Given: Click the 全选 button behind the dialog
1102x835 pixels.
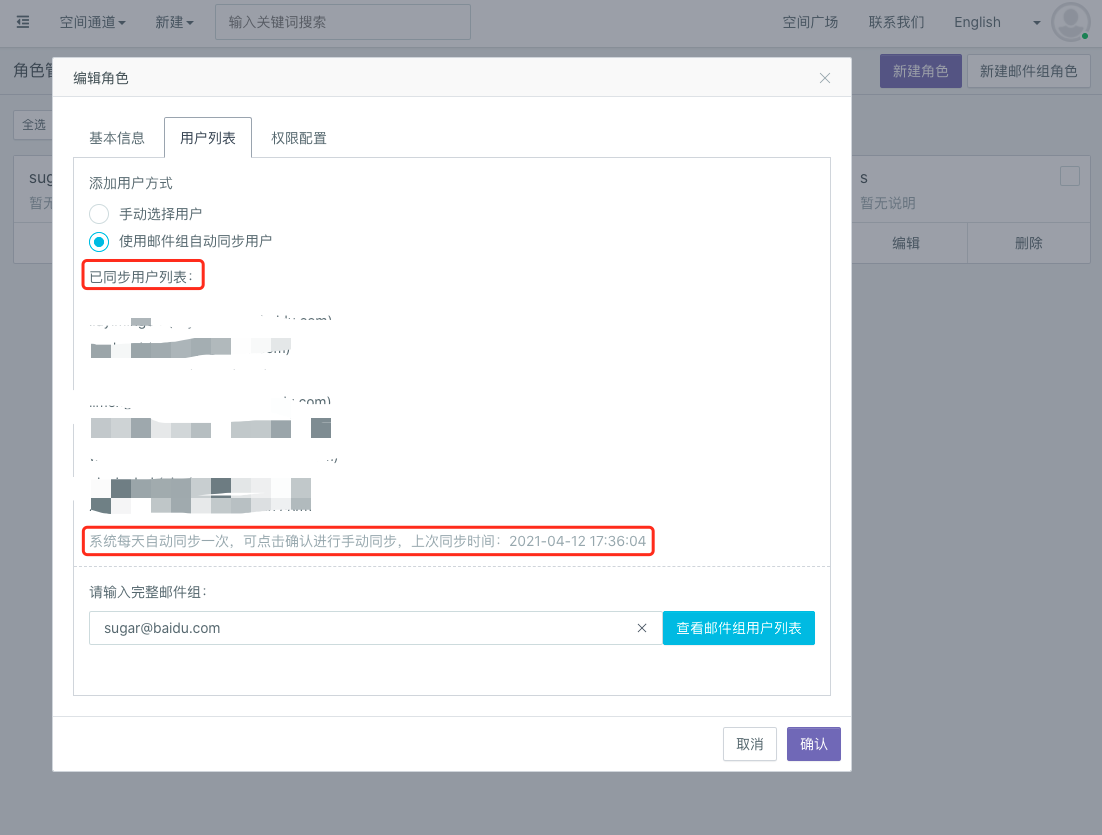Looking at the screenshot, I should point(33,124).
